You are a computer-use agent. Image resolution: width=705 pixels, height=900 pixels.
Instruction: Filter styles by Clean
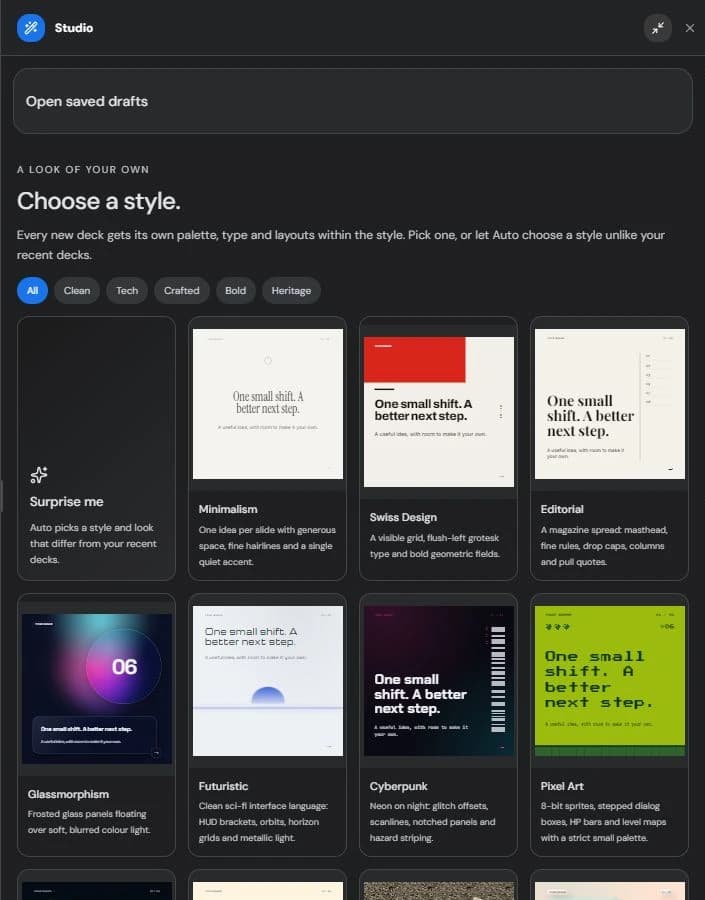tap(77, 290)
